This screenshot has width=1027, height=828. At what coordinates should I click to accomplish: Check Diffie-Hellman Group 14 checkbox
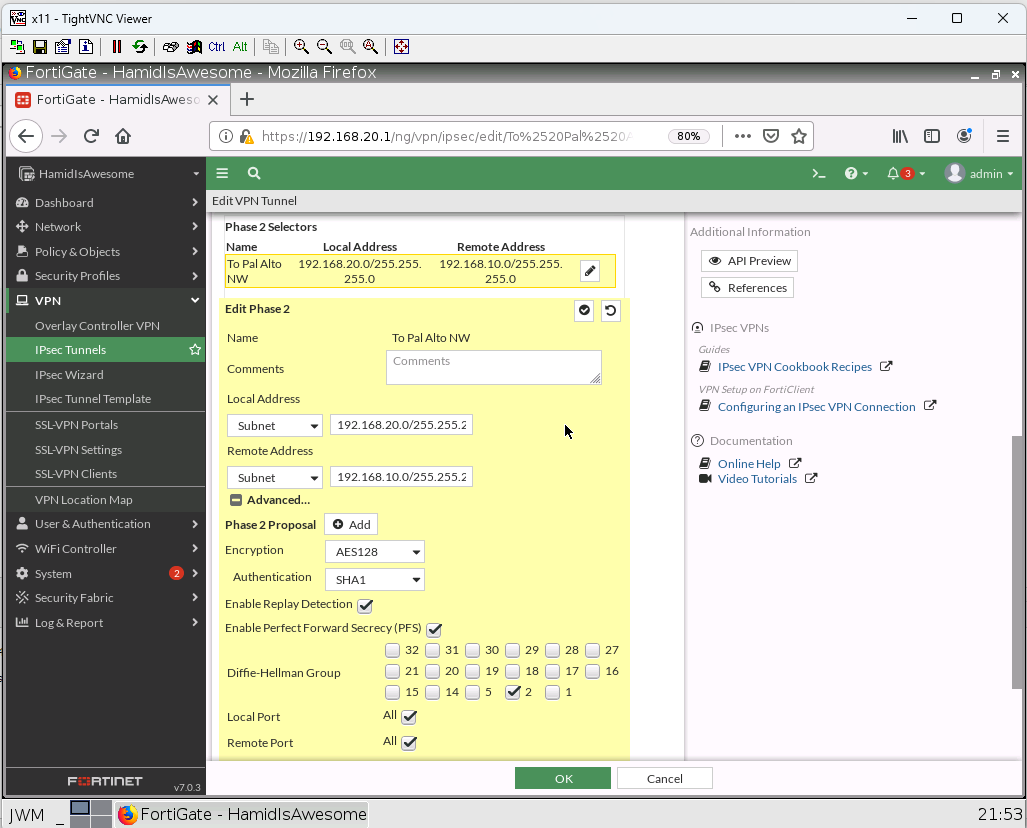[x=432, y=692]
